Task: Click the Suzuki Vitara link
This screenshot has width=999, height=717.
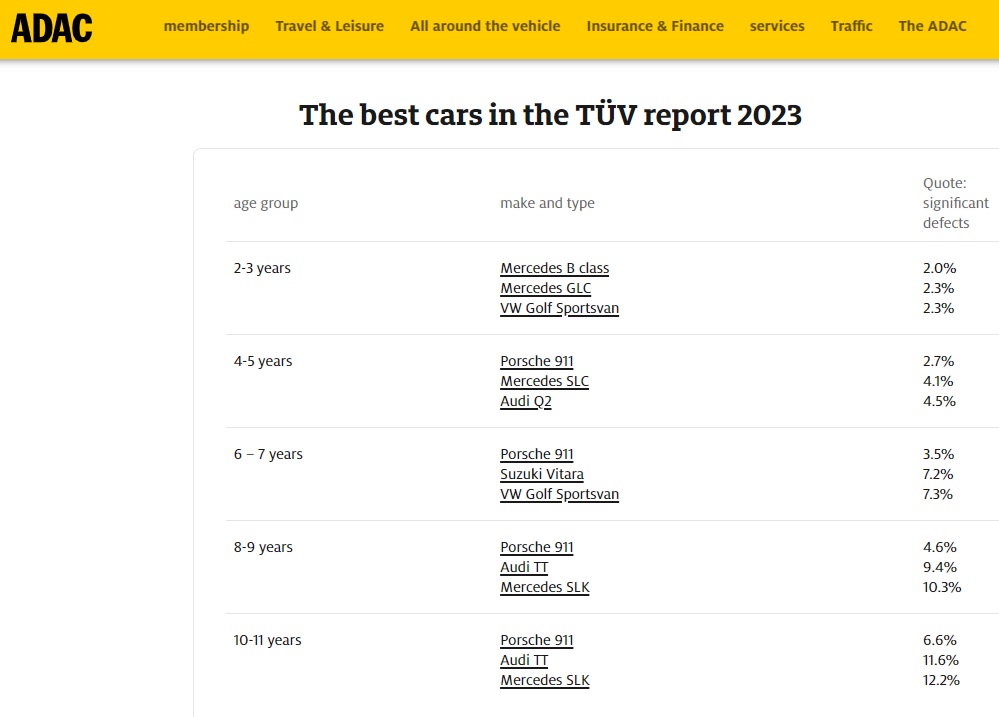Action: pyautogui.click(x=541, y=474)
